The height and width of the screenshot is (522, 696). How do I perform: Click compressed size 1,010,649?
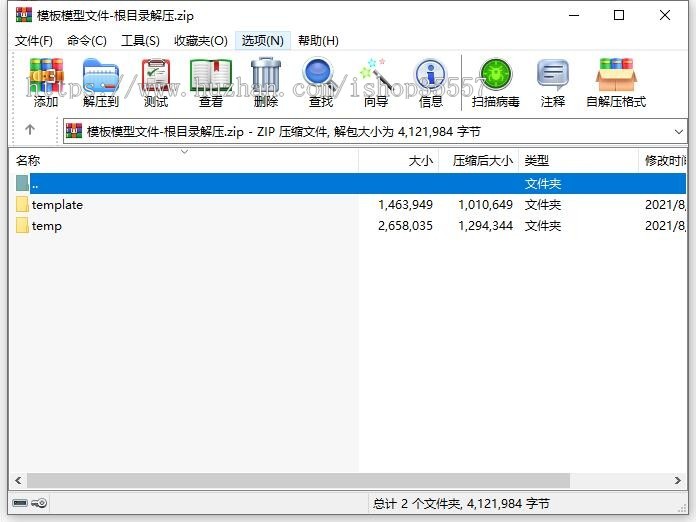click(486, 205)
